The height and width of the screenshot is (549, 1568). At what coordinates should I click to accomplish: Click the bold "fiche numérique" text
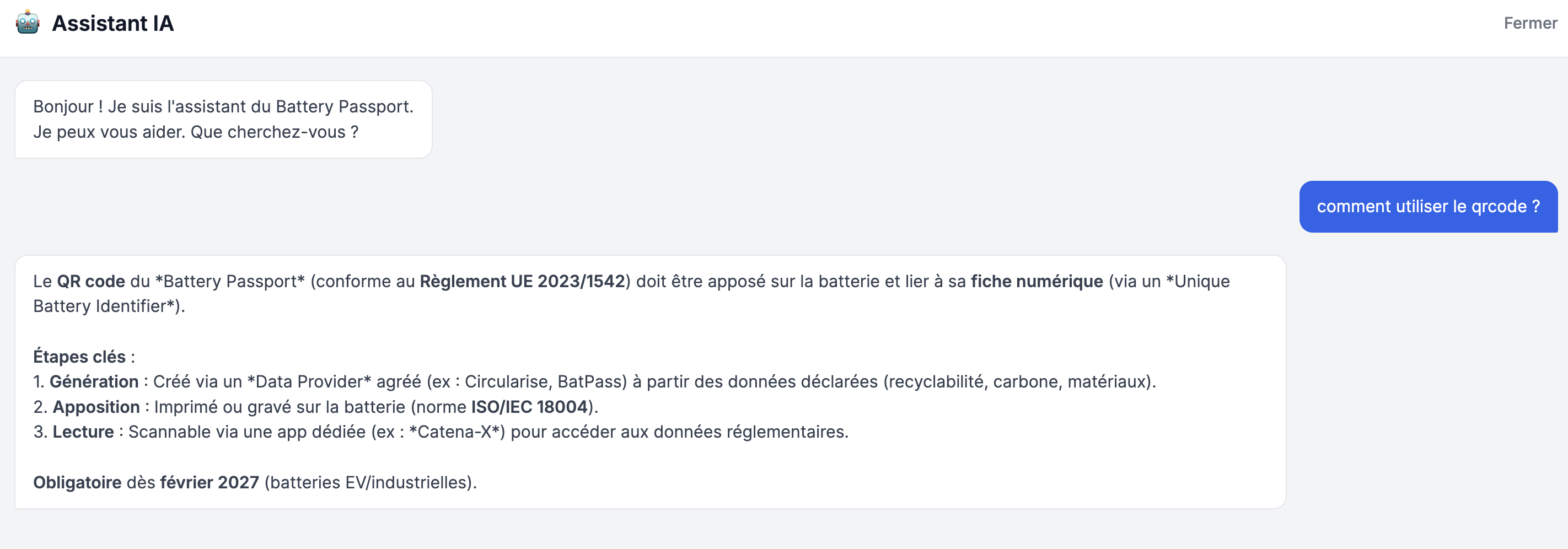coord(1036,281)
